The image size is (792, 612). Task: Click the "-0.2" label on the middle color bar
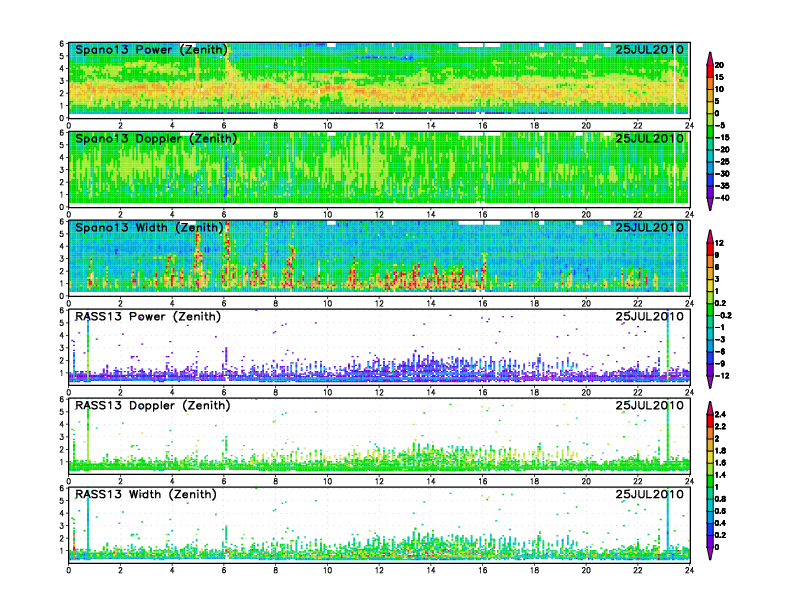click(723, 316)
